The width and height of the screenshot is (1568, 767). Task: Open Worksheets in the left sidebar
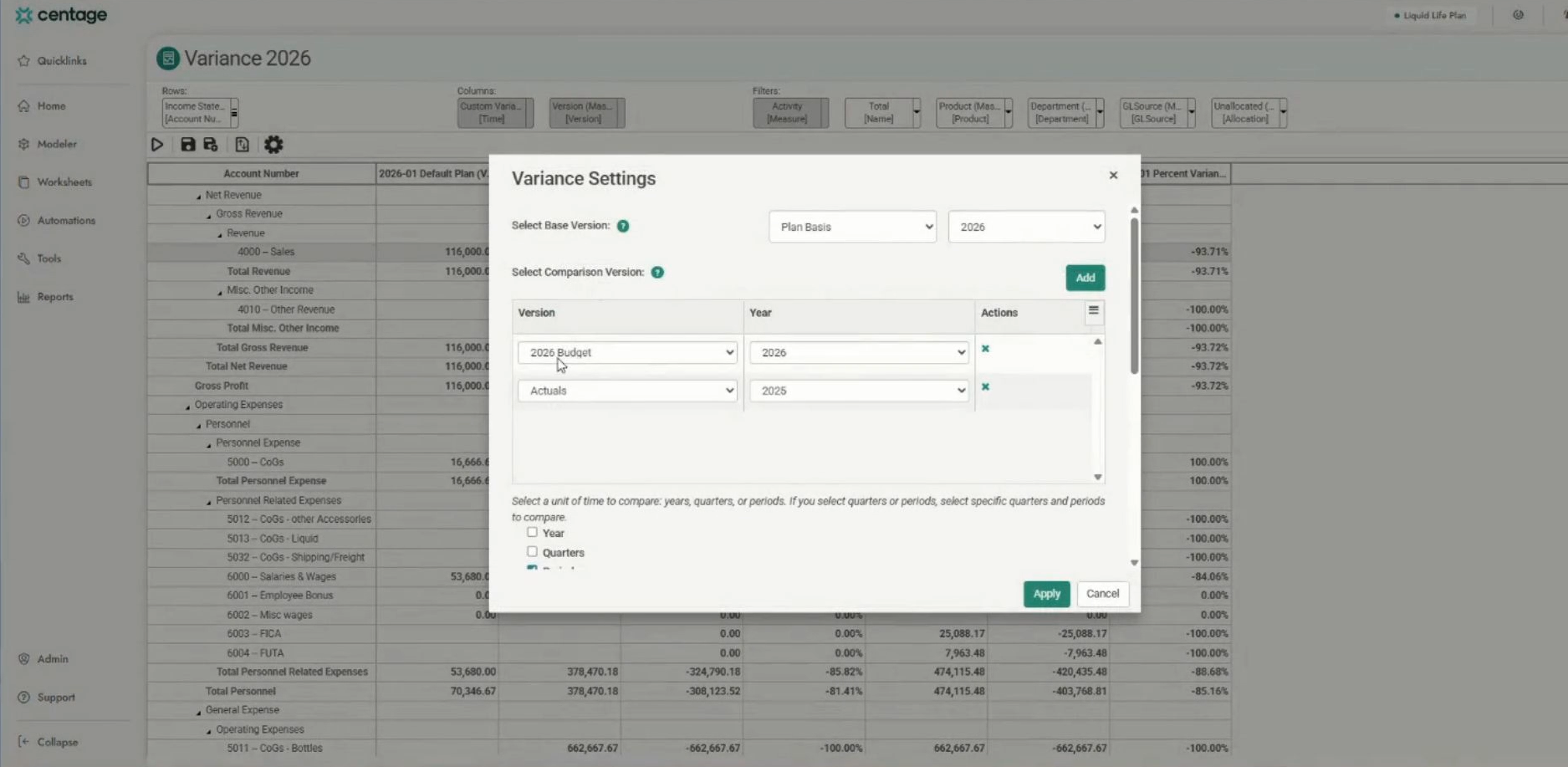[x=64, y=182]
